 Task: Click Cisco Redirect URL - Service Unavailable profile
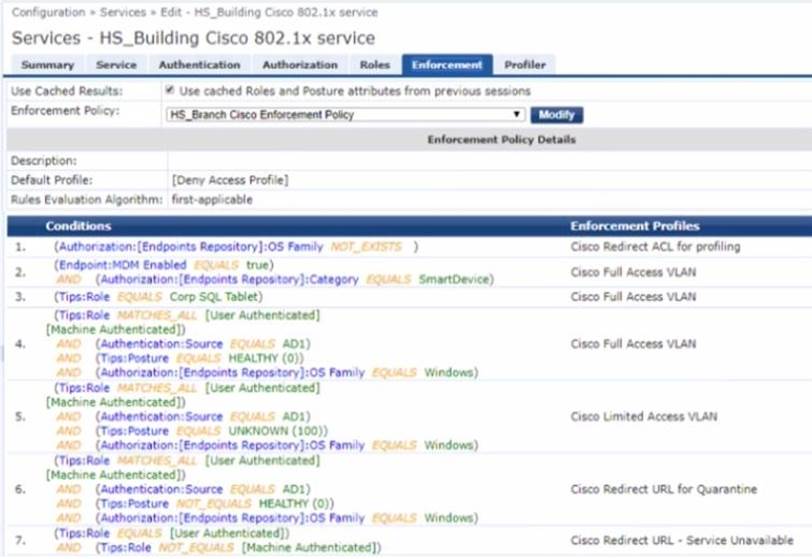click(682, 540)
